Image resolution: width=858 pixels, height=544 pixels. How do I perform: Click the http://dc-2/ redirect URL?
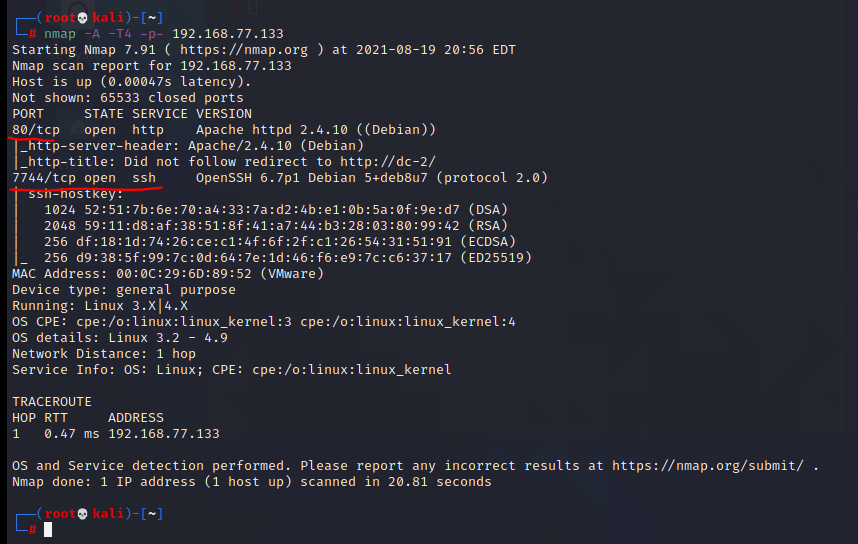pyautogui.click(x=388, y=162)
